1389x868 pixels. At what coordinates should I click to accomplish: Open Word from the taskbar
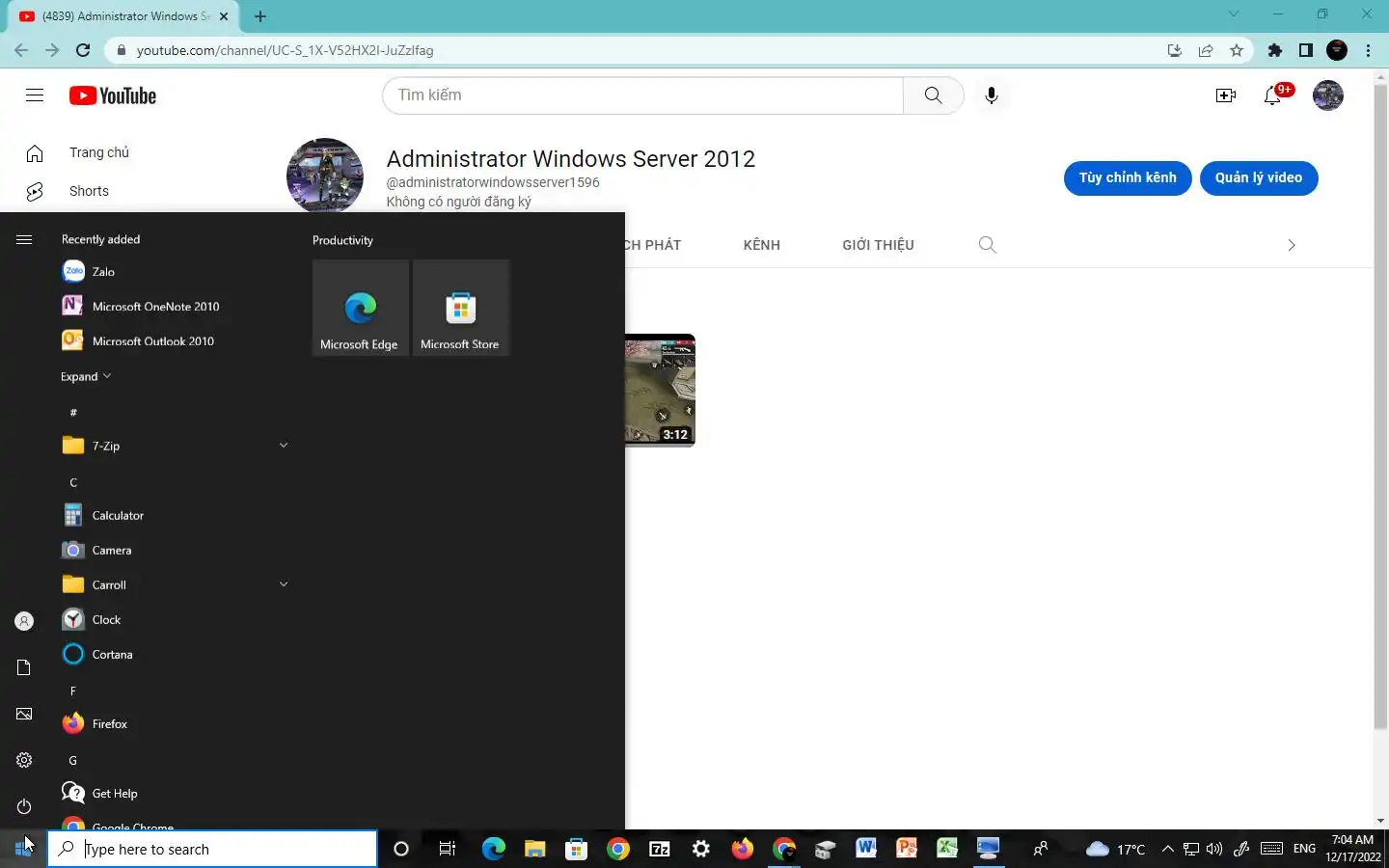coord(865,849)
